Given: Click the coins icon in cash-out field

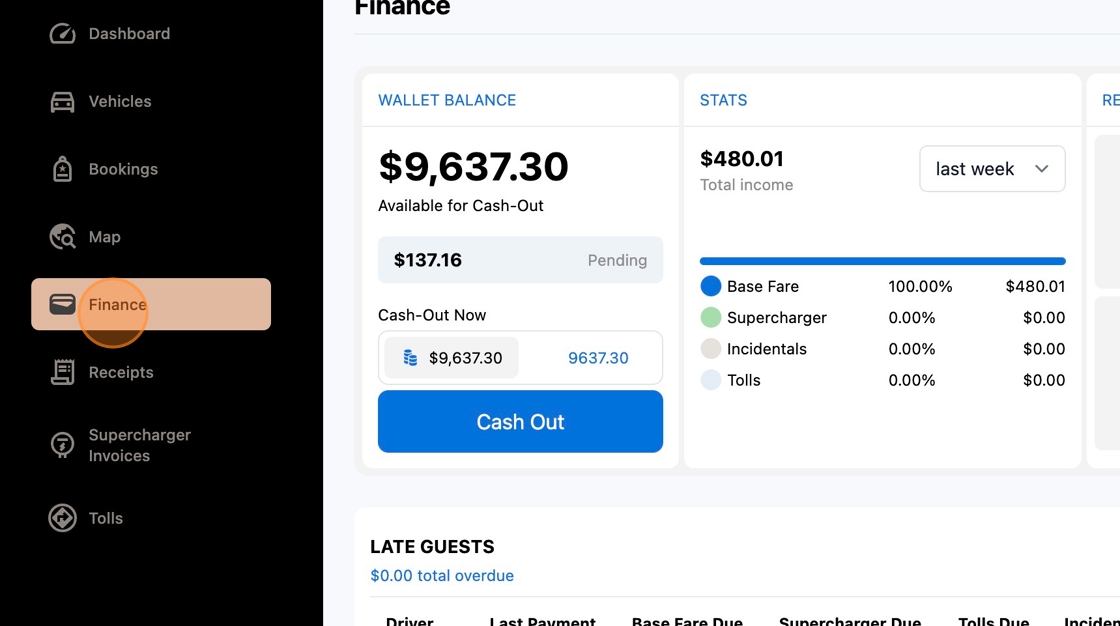Looking at the screenshot, I should (x=410, y=358).
